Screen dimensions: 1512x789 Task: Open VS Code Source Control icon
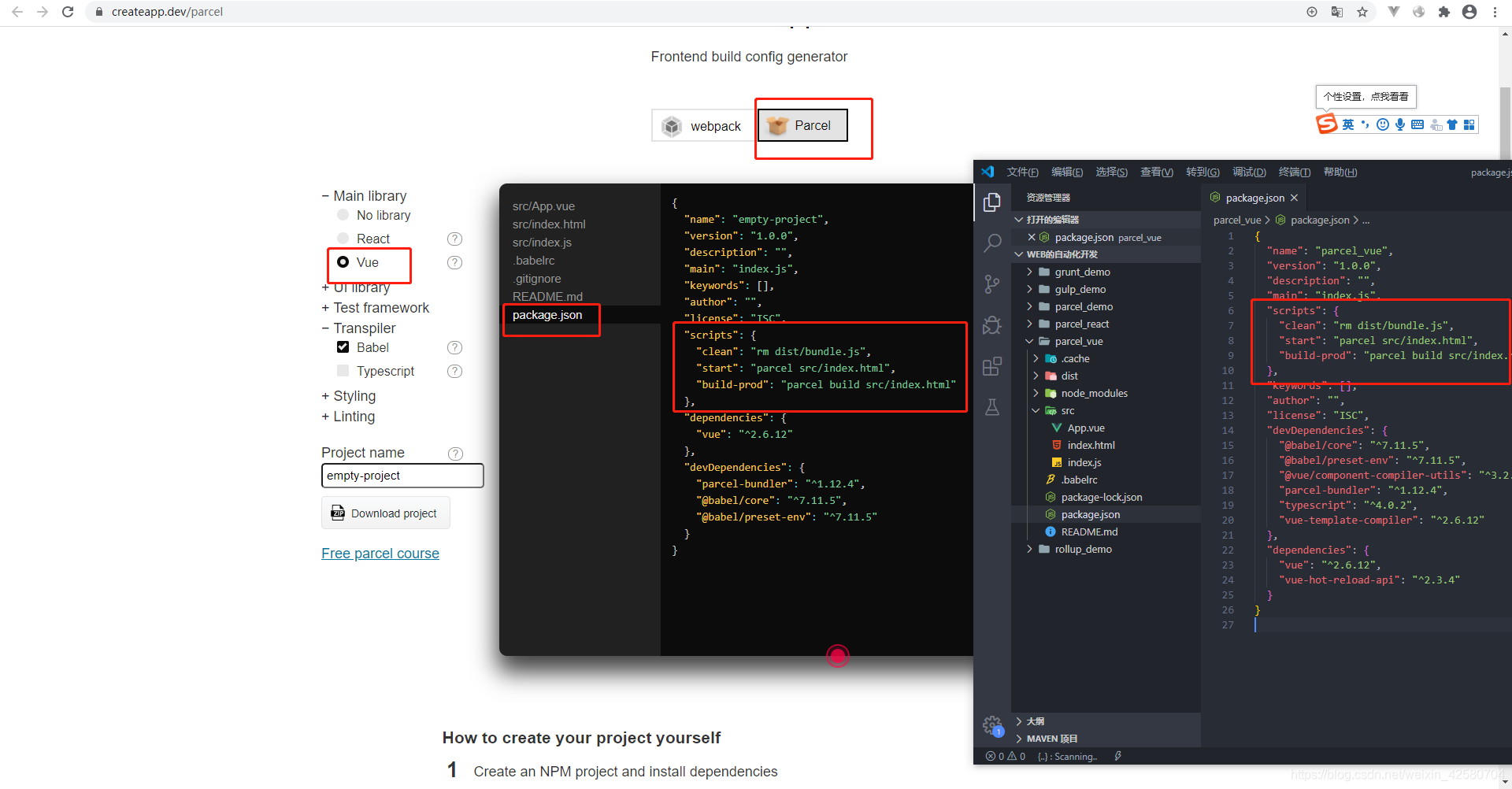tap(992, 284)
